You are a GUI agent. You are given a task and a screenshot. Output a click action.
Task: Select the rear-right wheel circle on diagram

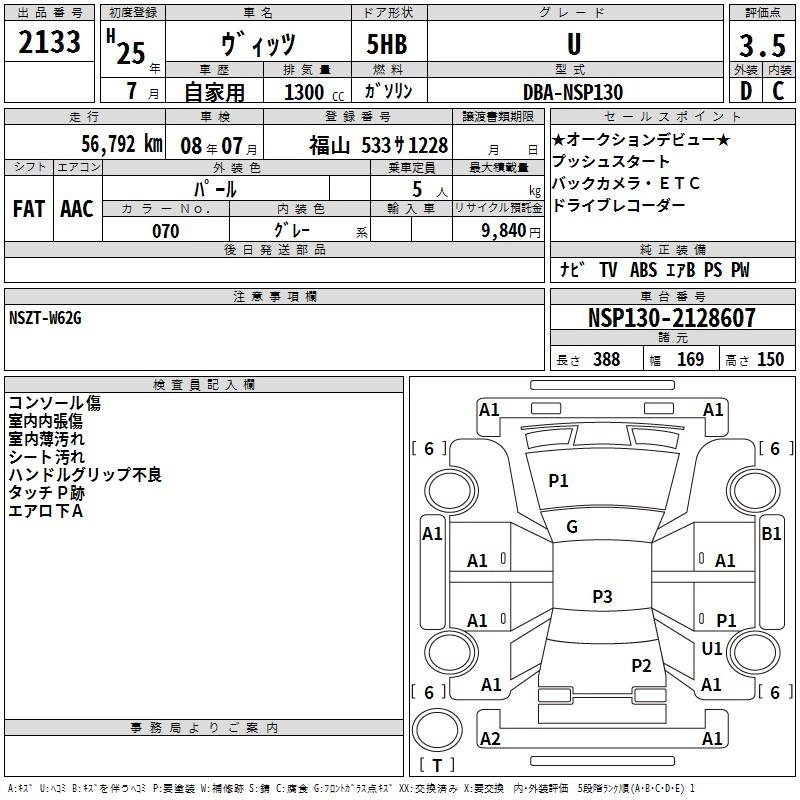point(754,652)
